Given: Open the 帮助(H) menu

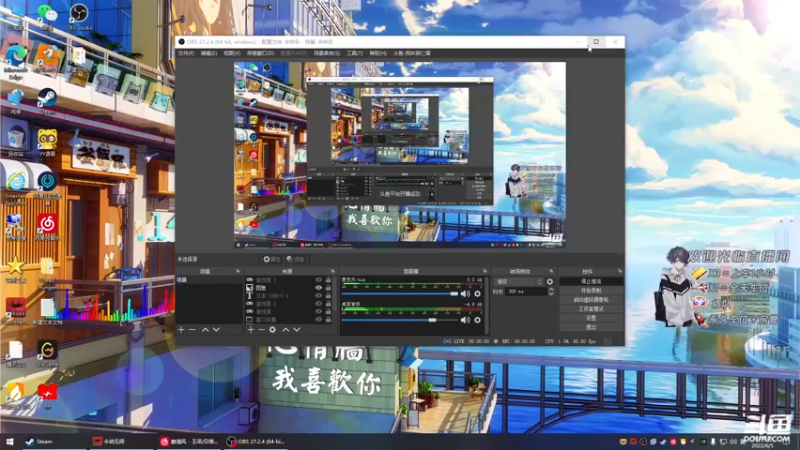Looking at the screenshot, I should [x=378, y=53].
